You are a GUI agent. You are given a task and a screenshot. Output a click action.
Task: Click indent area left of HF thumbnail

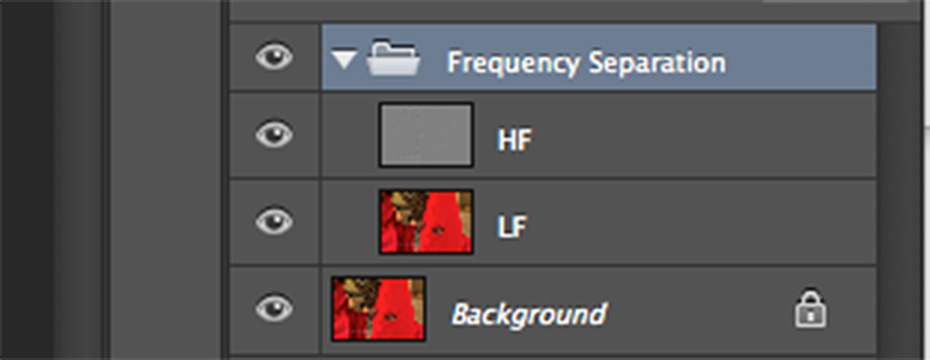click(350, 135)
